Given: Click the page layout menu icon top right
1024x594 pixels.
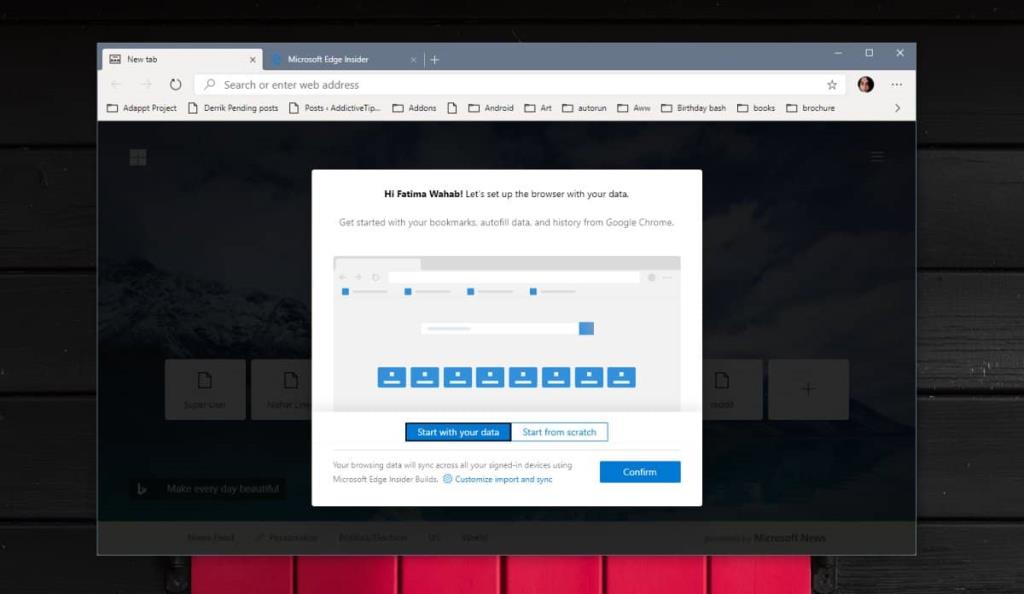Looking at the screenshot, I should coord(877,156).
